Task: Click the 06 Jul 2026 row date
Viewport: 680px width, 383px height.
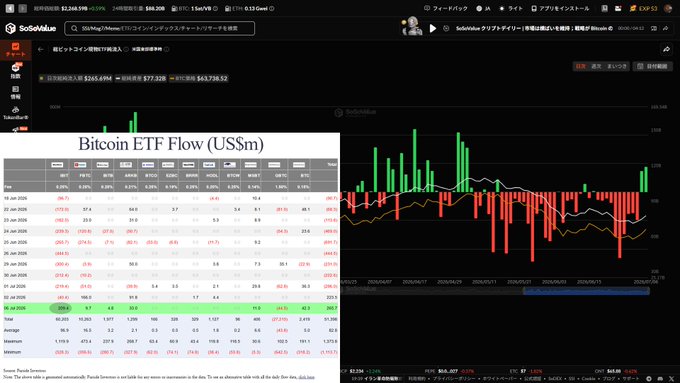Action: click(15, 308)
